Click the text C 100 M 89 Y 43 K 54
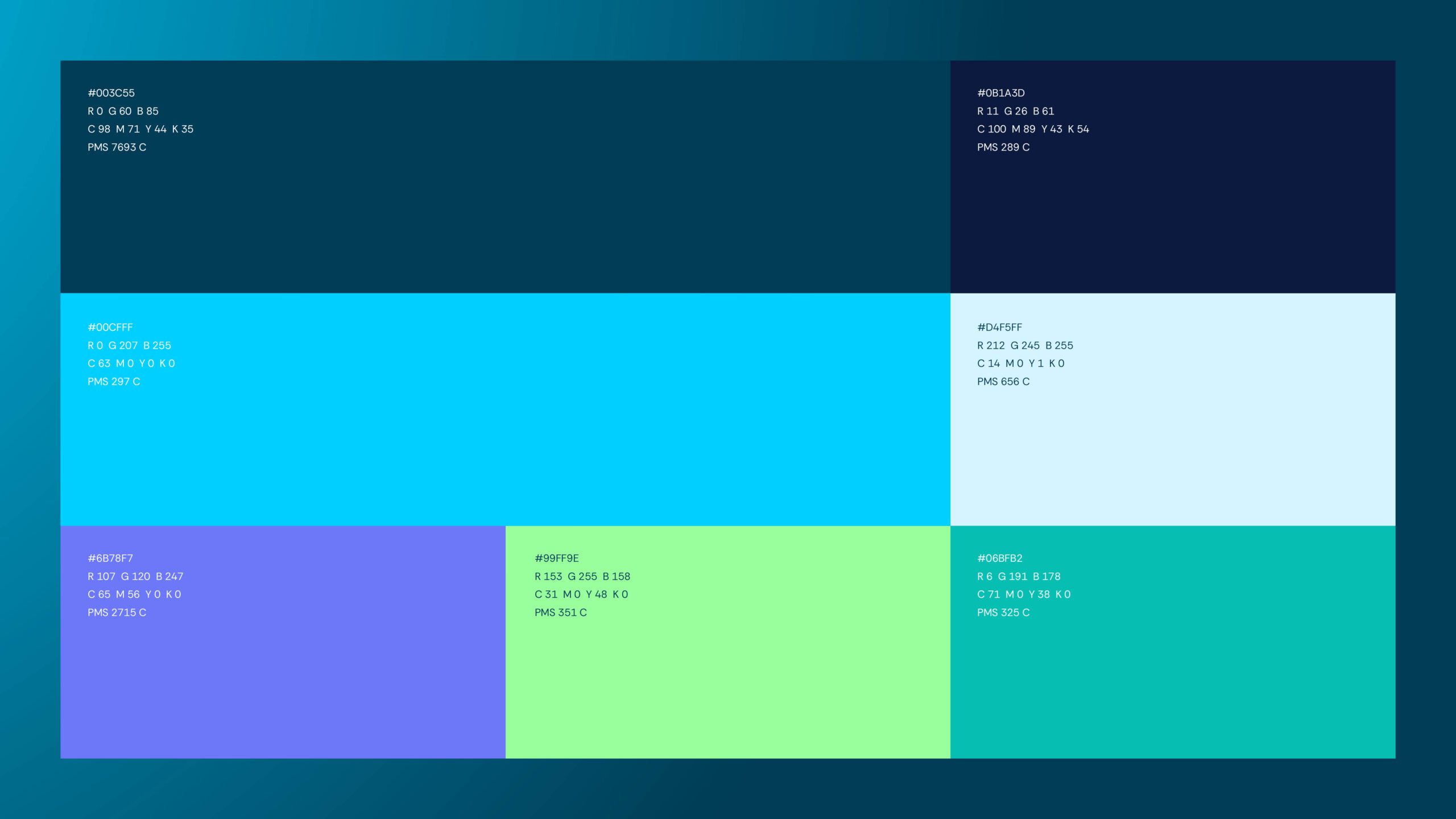This screenshot has width=1456, height=819. click(x=1033, y=129)
